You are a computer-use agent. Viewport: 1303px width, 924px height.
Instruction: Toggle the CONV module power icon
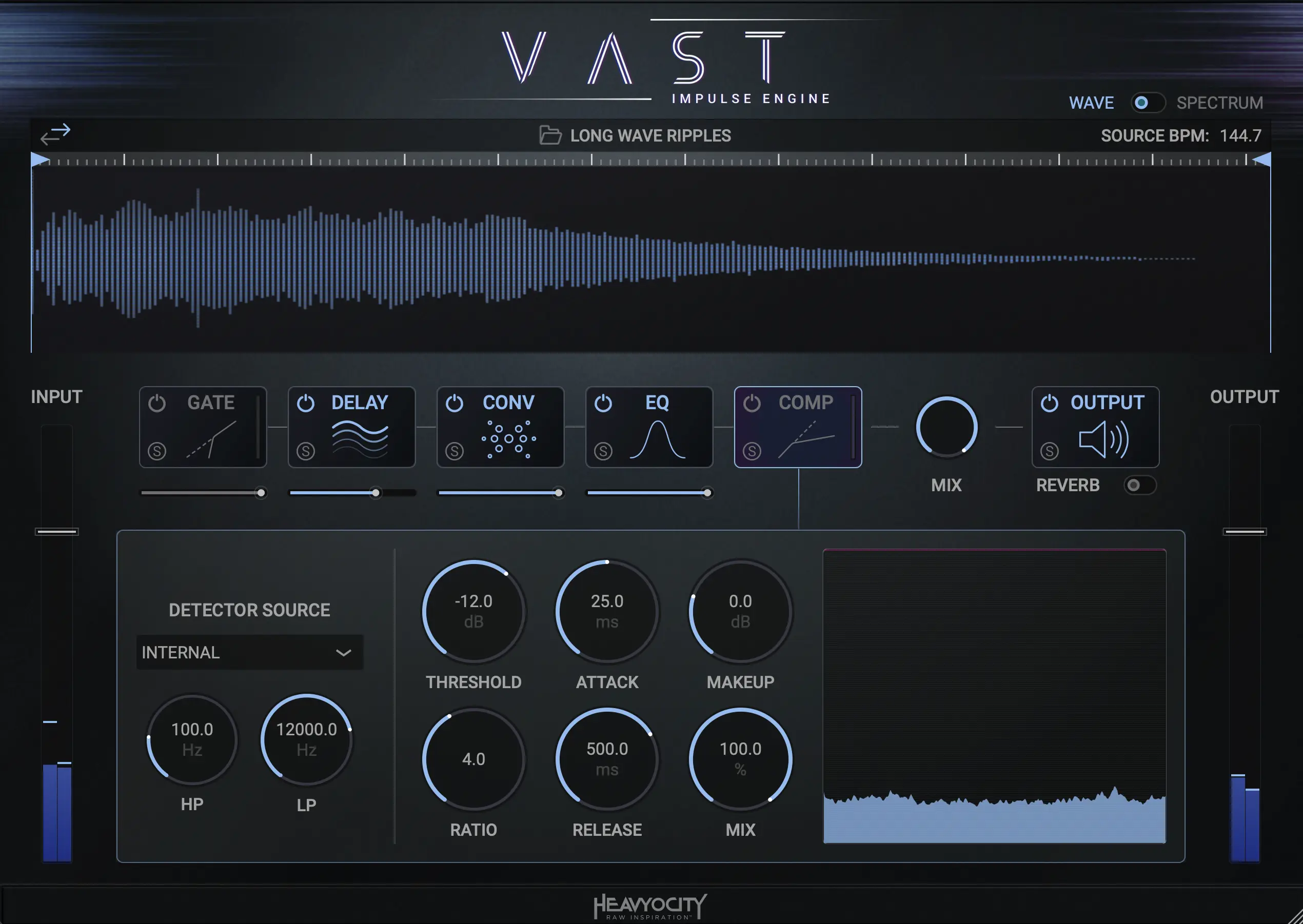tap(455, 403)
